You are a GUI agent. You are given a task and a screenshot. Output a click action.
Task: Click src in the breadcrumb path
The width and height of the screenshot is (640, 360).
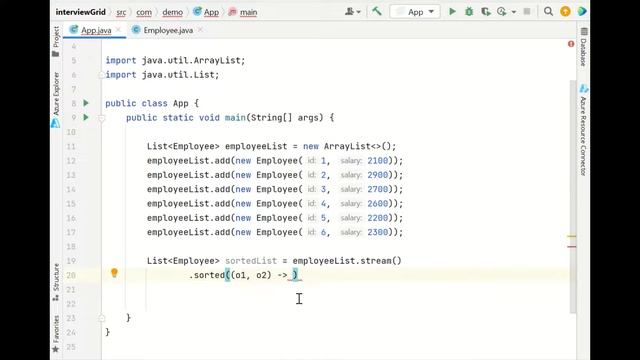tap(121, 12)
